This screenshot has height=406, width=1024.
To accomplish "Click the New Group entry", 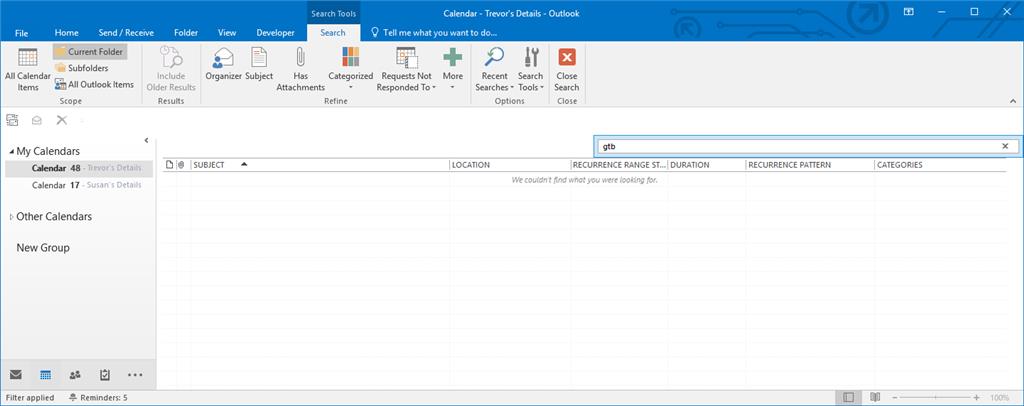I will (43, 248).
